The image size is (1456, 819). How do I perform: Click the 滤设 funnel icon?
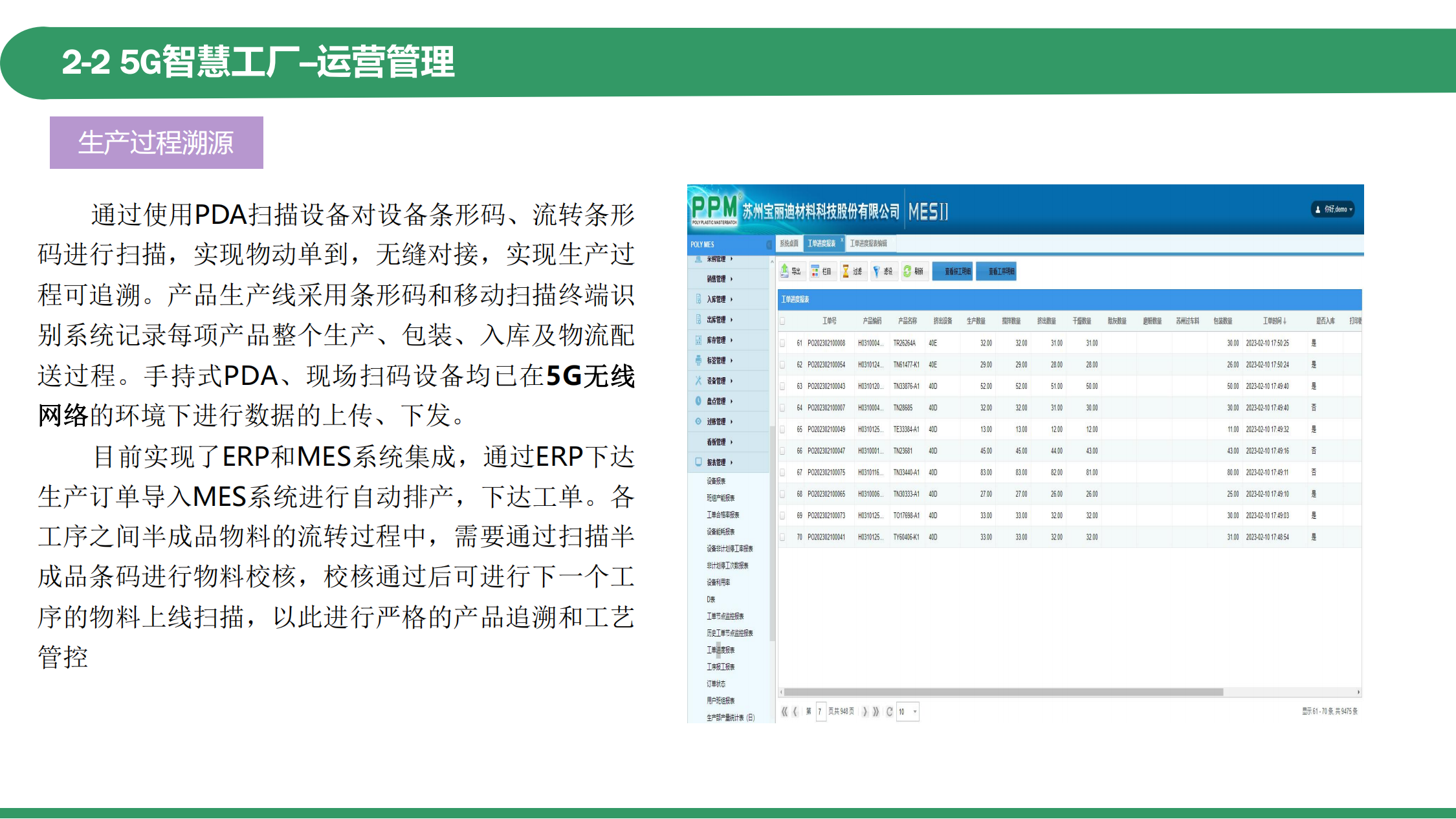876,271
